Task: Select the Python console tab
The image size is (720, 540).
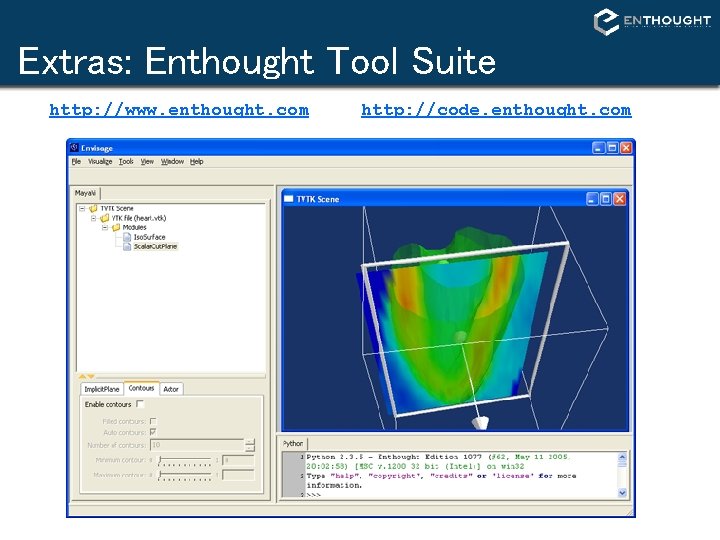Action: [293, 443]
